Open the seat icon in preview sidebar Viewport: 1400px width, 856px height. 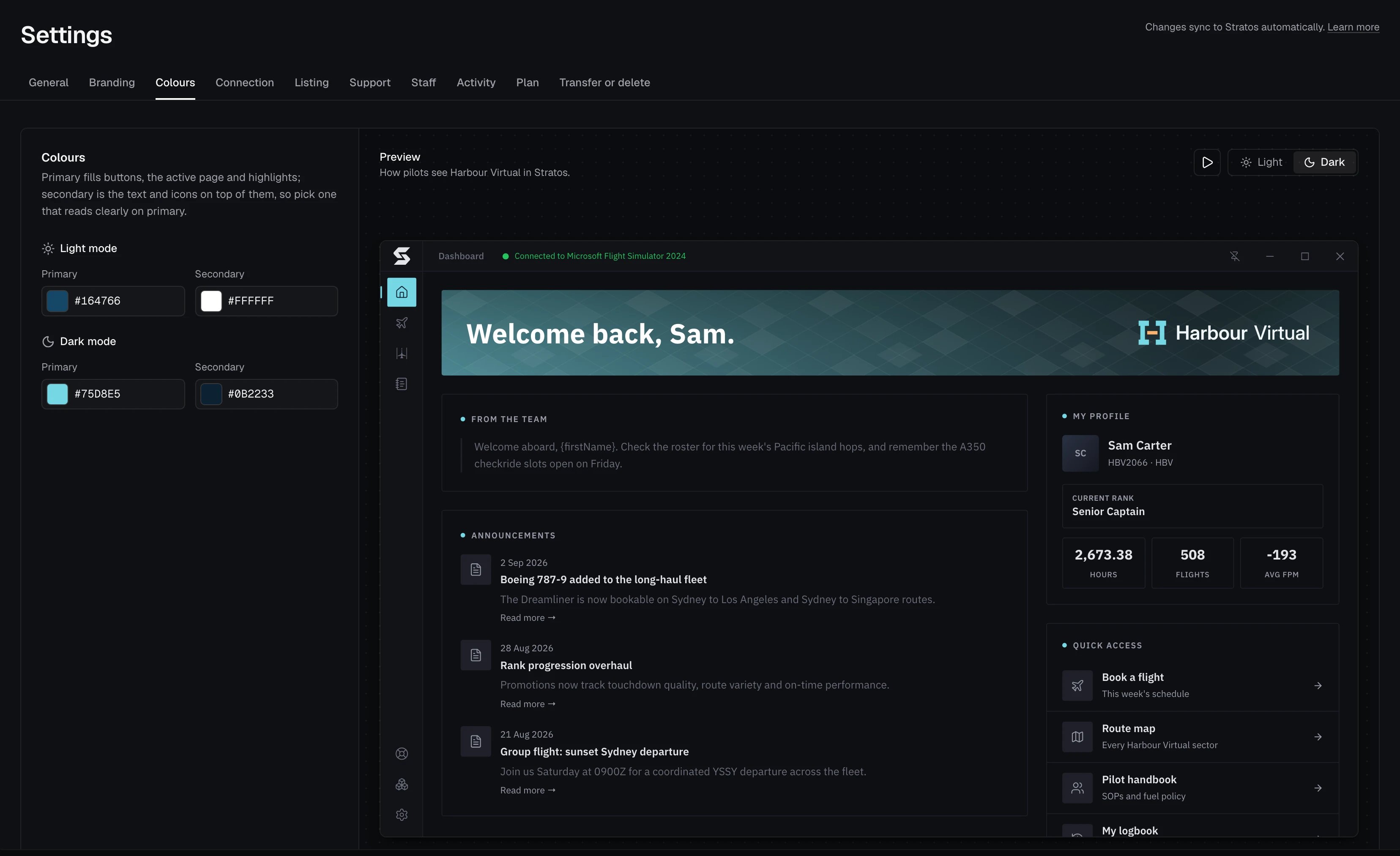[402, 354]
